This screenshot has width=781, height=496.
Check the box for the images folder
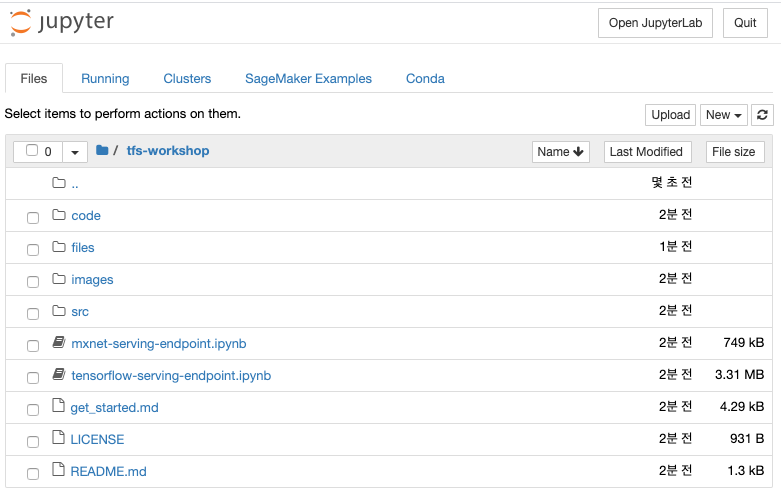coord(33,282)
